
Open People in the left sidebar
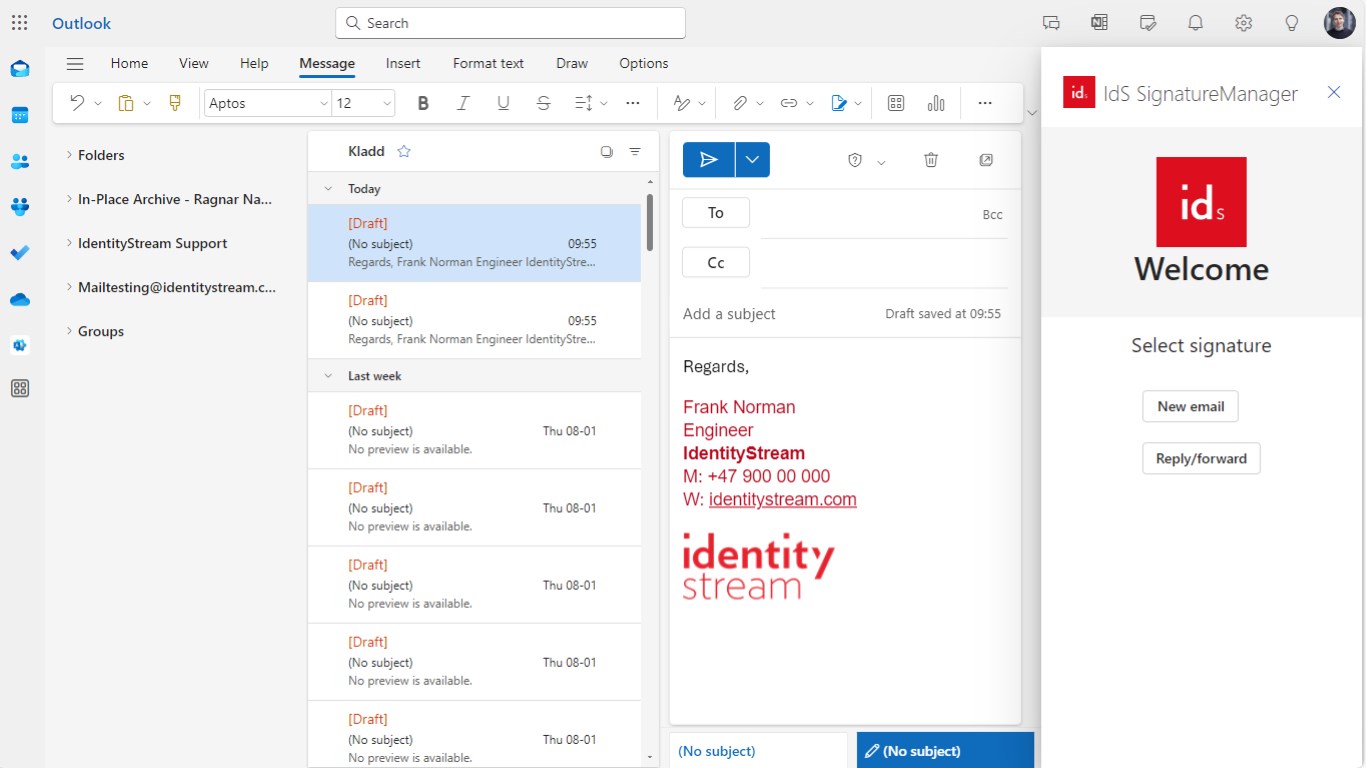[20, 161]
